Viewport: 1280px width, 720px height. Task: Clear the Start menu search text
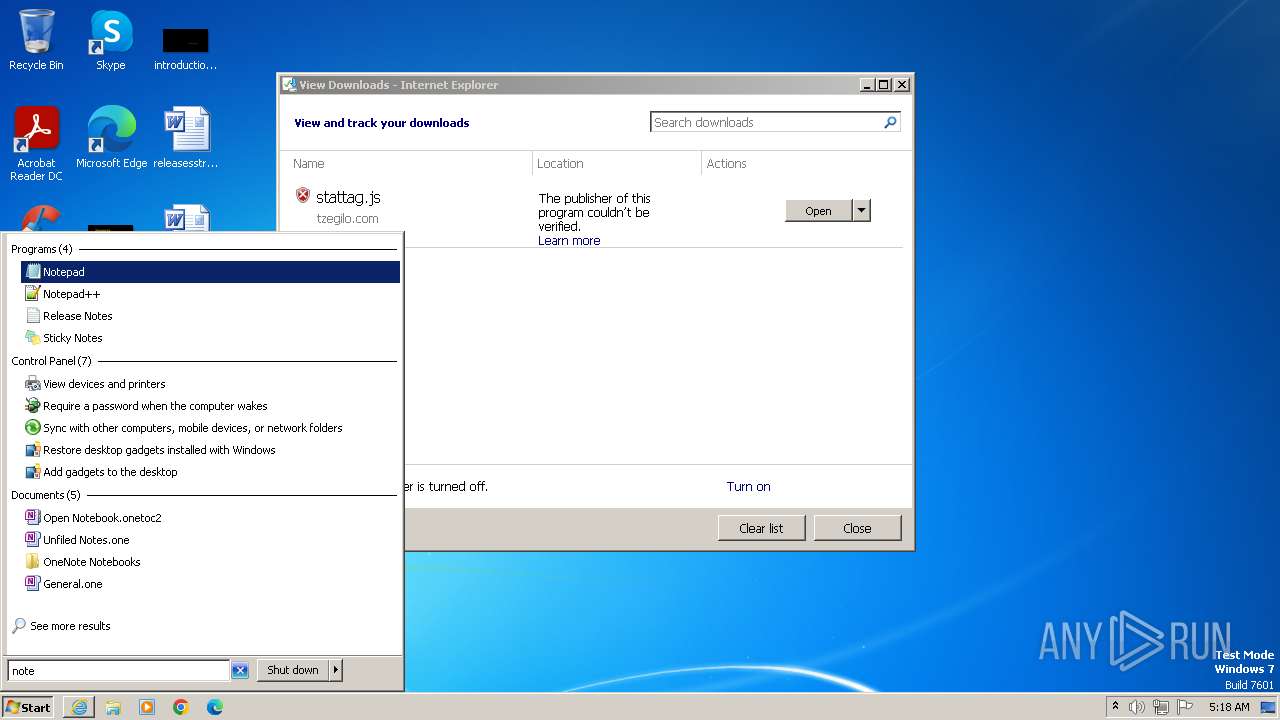[x=240, y=671]
